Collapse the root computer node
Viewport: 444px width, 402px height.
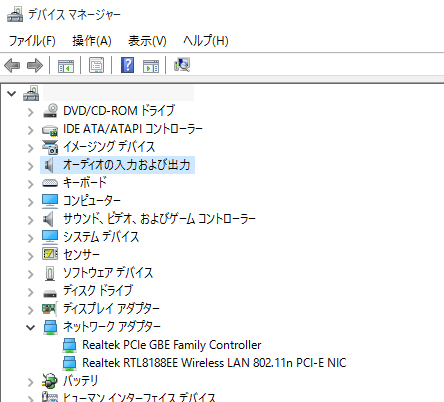click(12, 93)
